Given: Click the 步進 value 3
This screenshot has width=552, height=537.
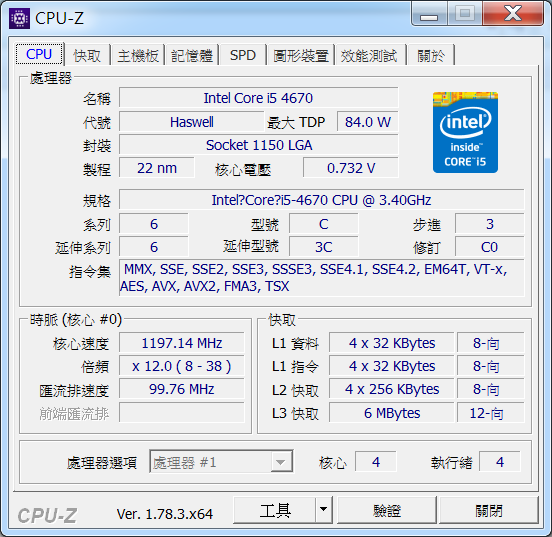Looking at the screenshot, I should tap(489, 224).
